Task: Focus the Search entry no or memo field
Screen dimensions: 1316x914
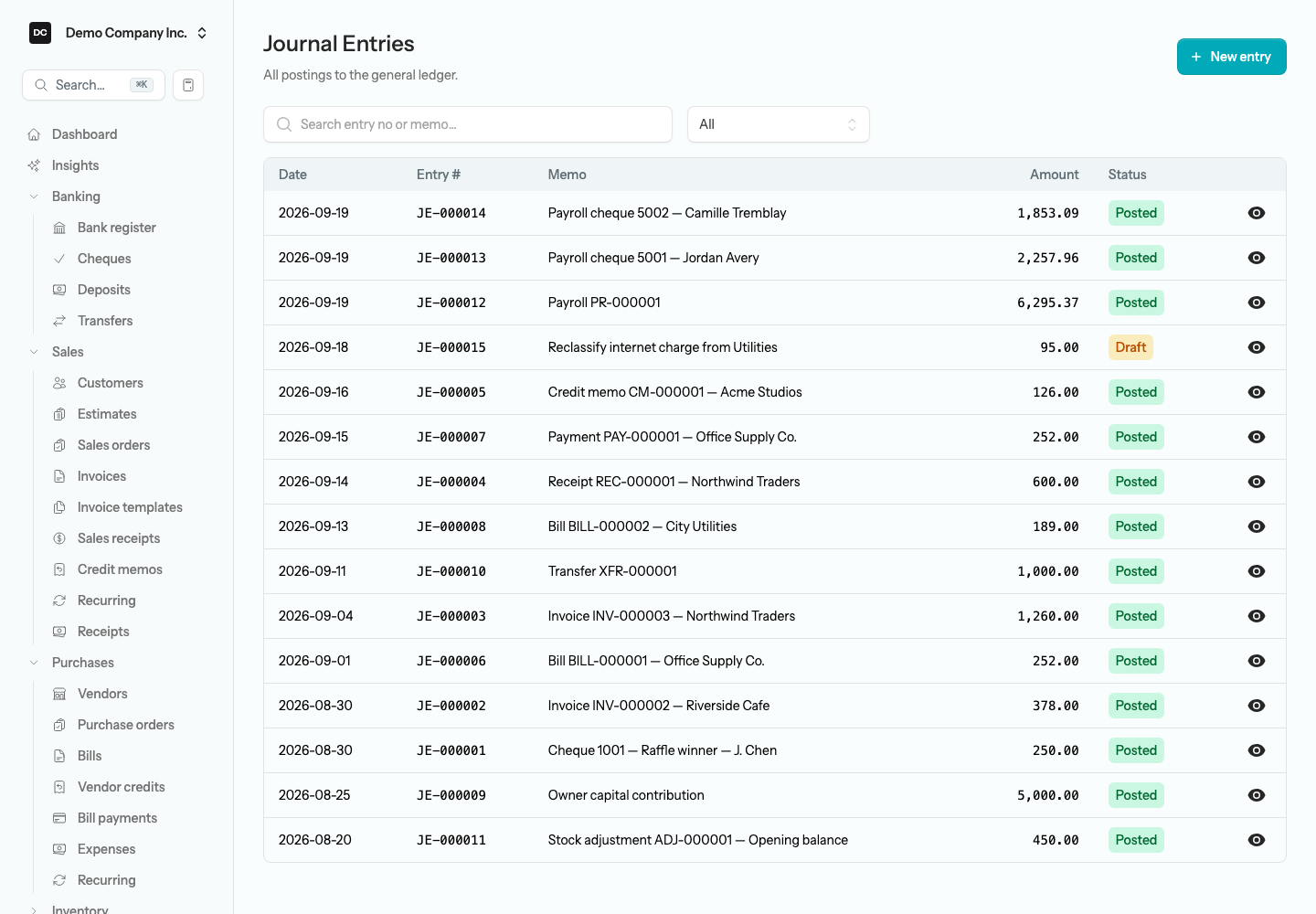Action: coord(468,124)
